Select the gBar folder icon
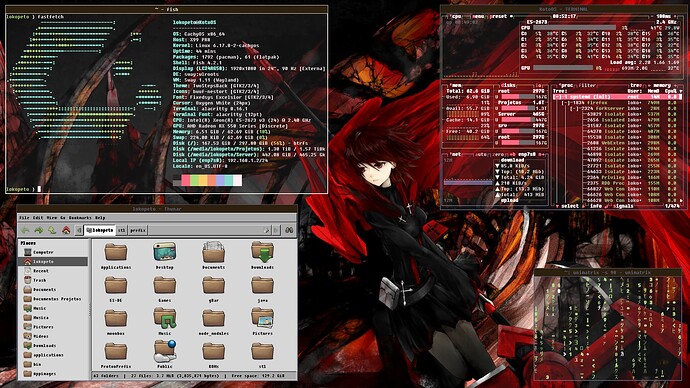 213,286
